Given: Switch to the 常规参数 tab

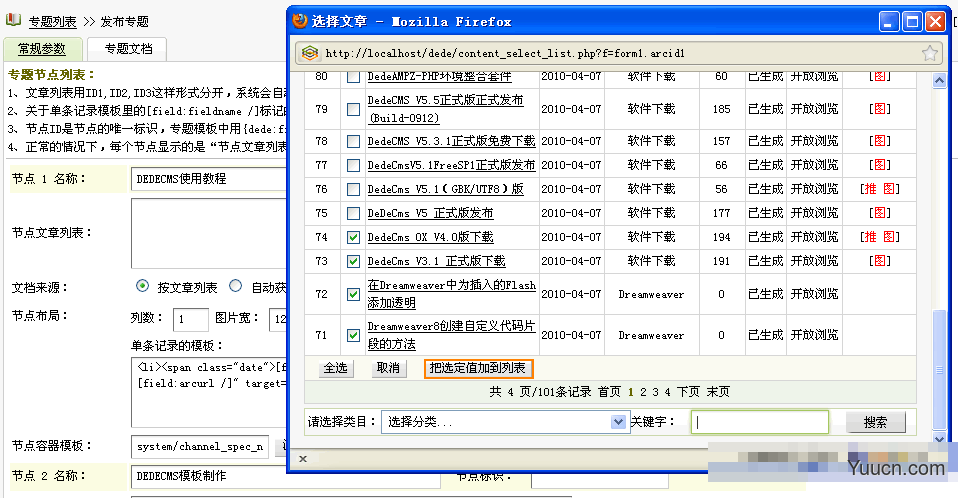Looking at the screenshot, I should pyautogui.click(x=42, y=49).
